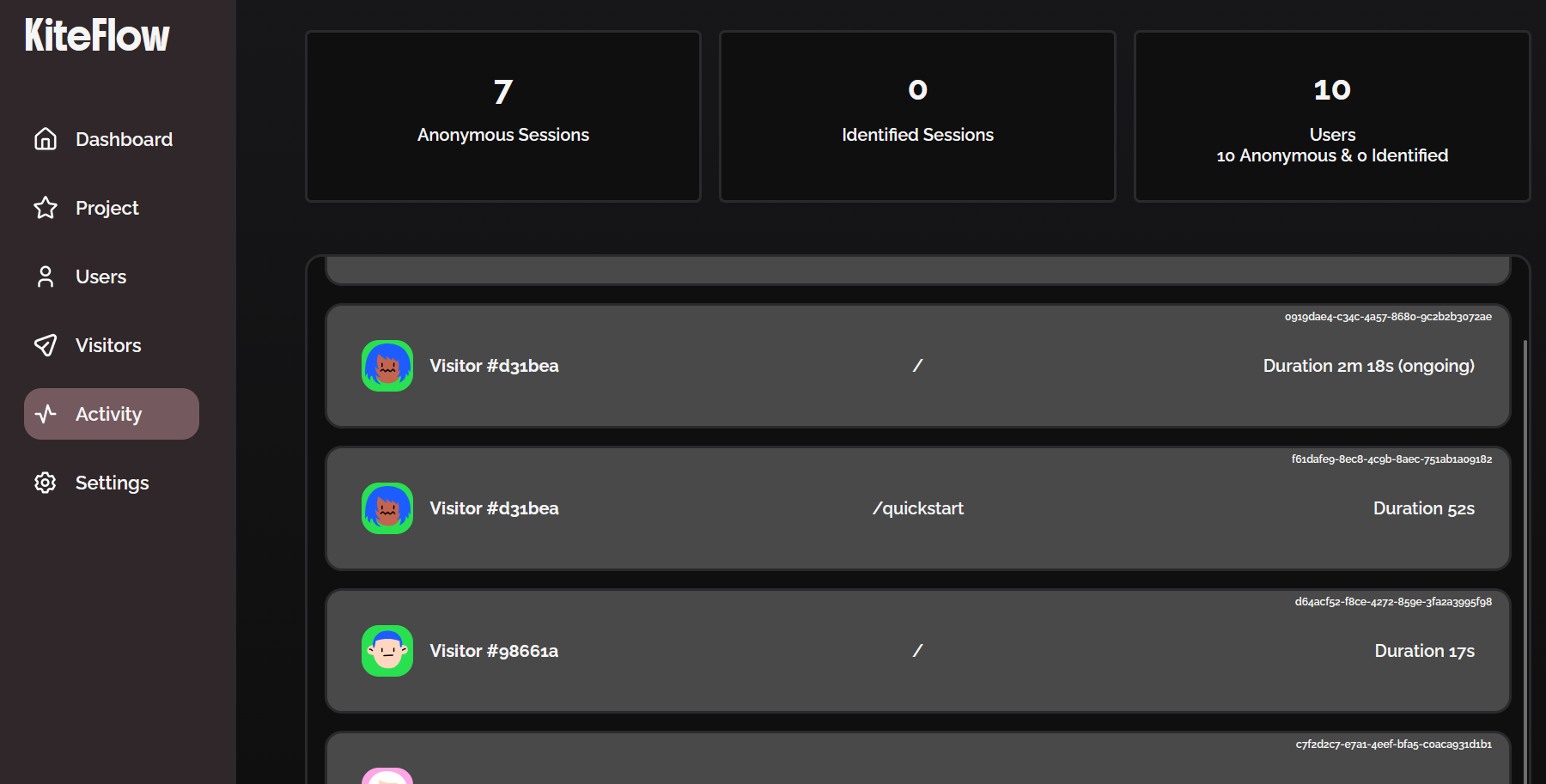Click the Duration 52s text
Image resolution: width=1546 pixels, height=784 pixels.
pos(1423,508)
